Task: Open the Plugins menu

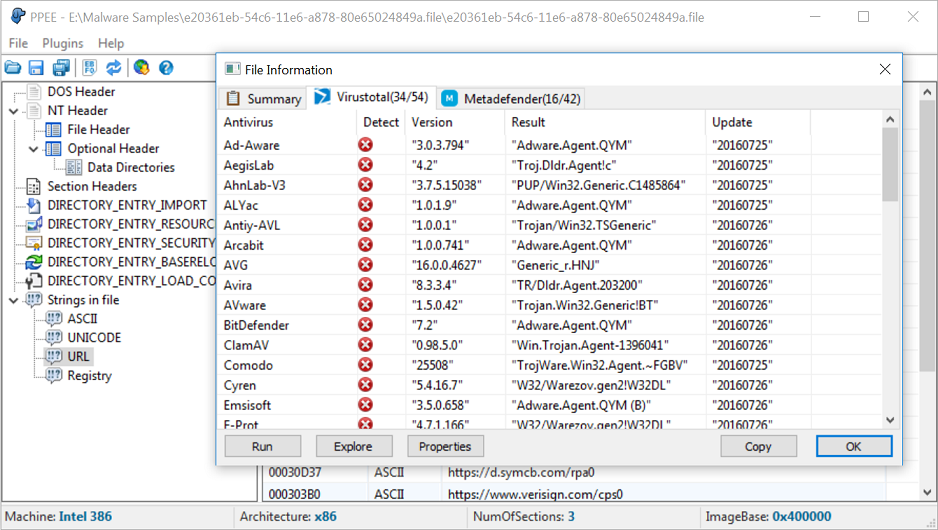Action: point(62,43)
